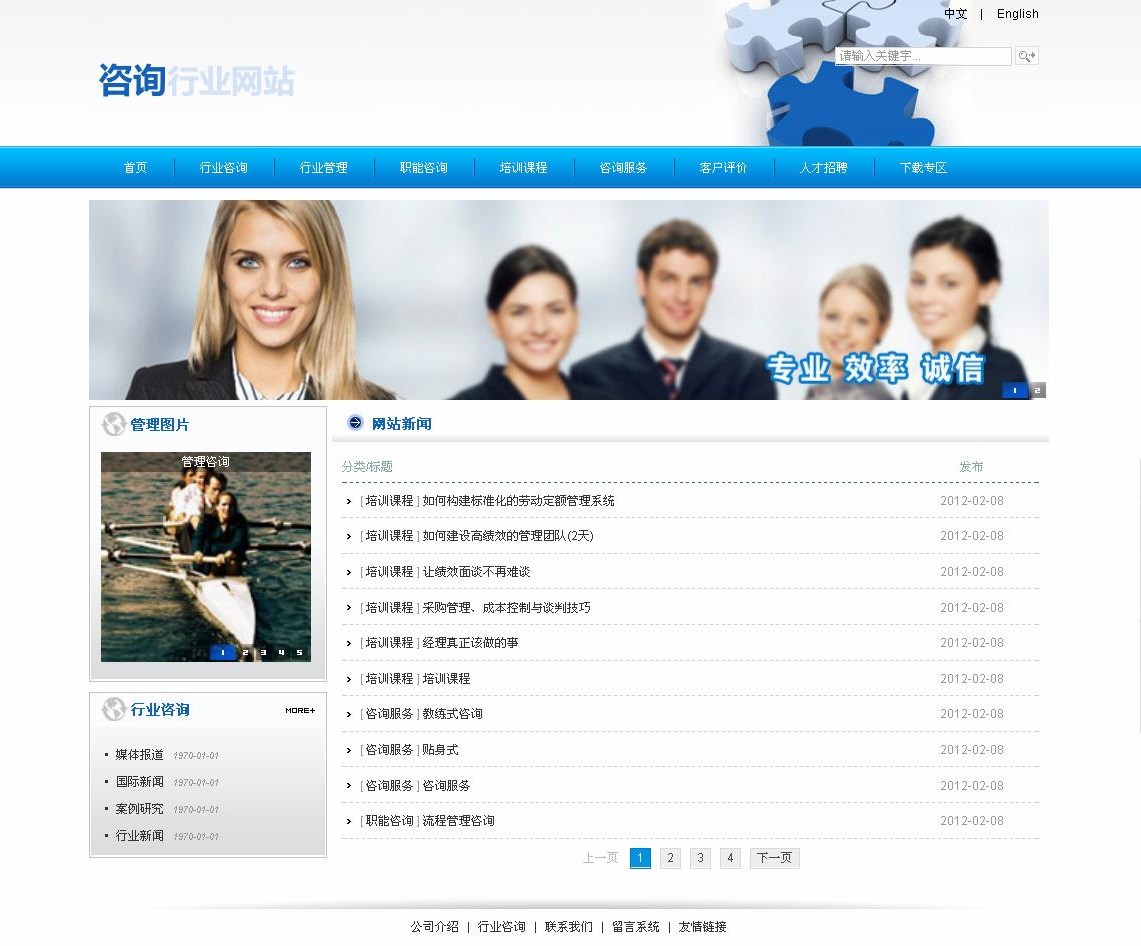The image size is (1141, 946).
Task: Open the 人才招聘 navigation menu item
Action: pyautogui.click(x=823, y=168)
